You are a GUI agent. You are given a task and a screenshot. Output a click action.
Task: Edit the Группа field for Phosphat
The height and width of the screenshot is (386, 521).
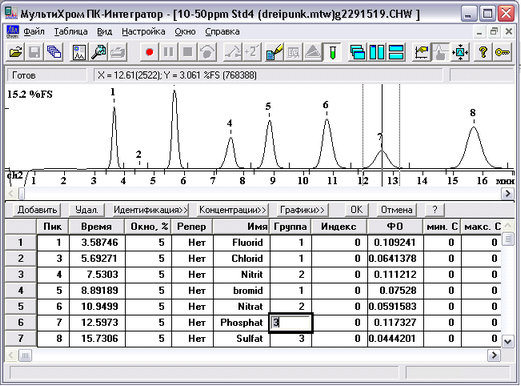290,323
